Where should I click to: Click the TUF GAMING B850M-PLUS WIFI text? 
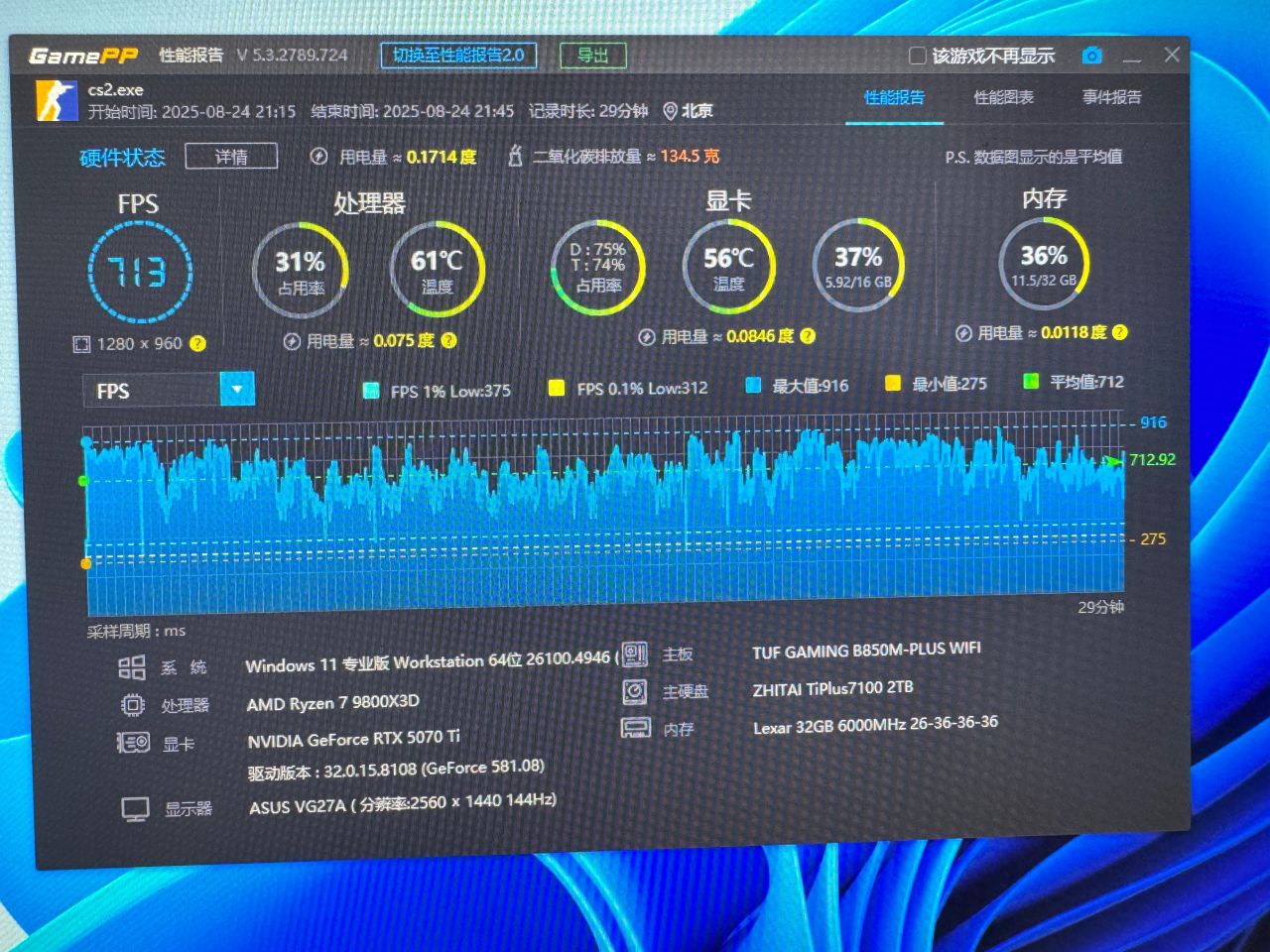pos(866,651)
